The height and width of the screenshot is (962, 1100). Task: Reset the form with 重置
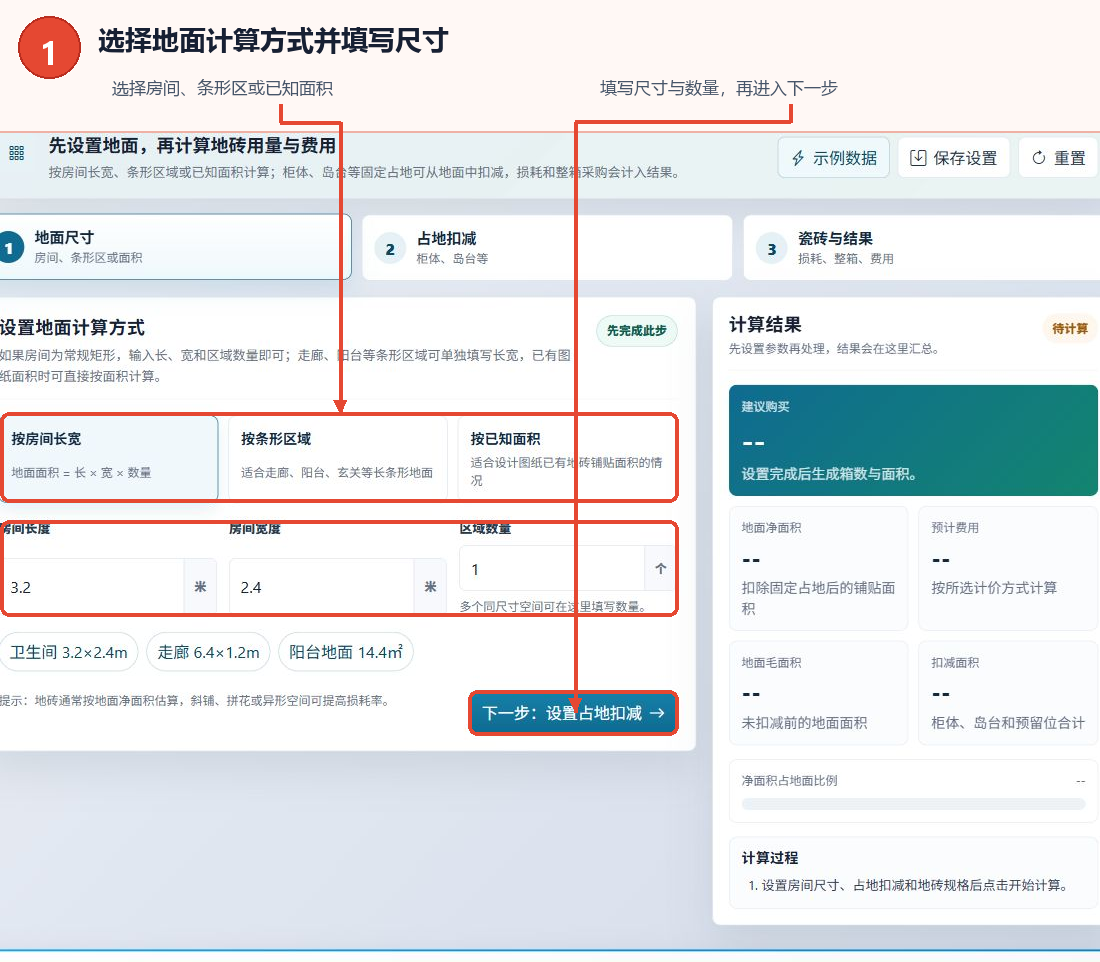point(1059,158)
